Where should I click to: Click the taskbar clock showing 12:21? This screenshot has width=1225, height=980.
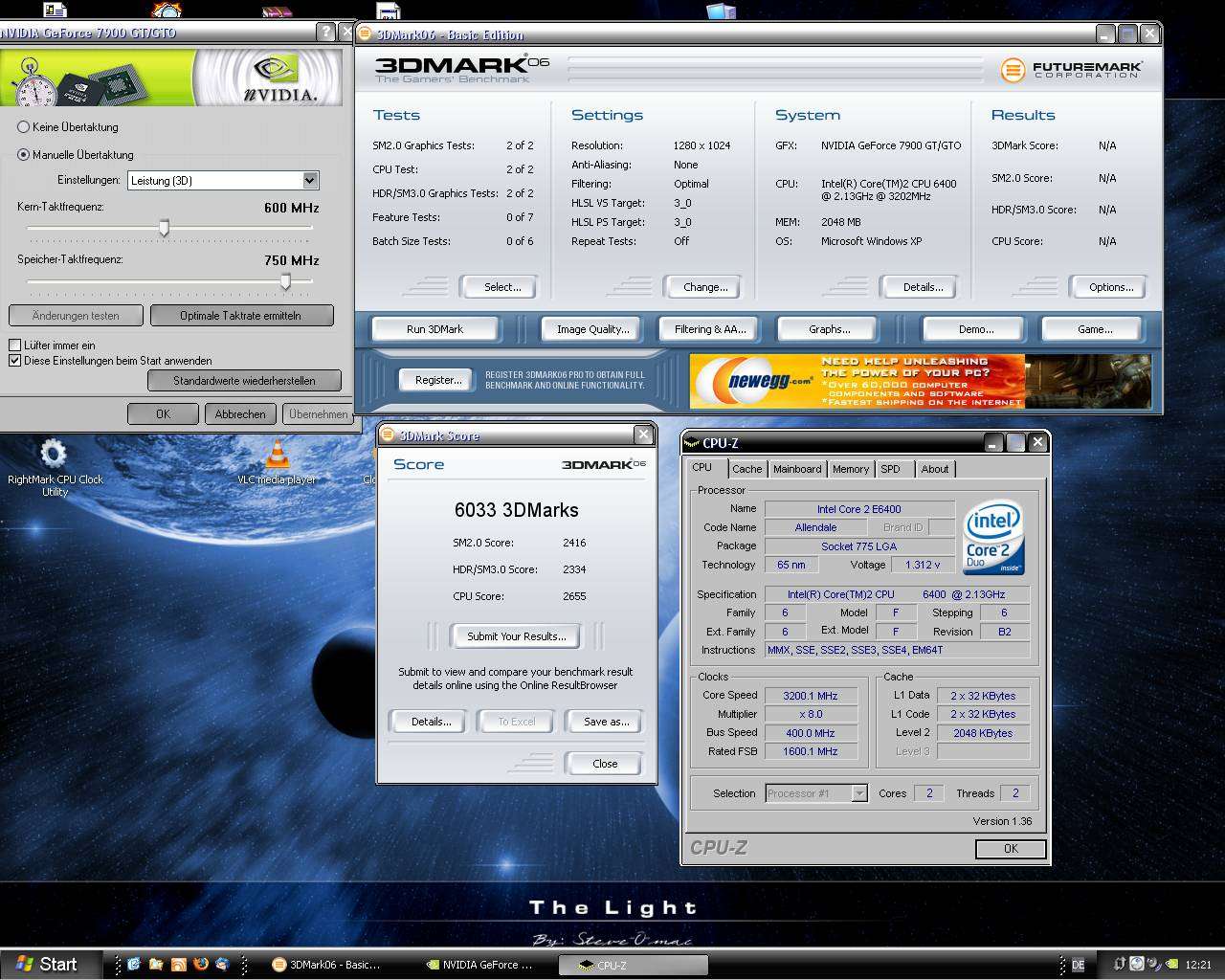1198,965
